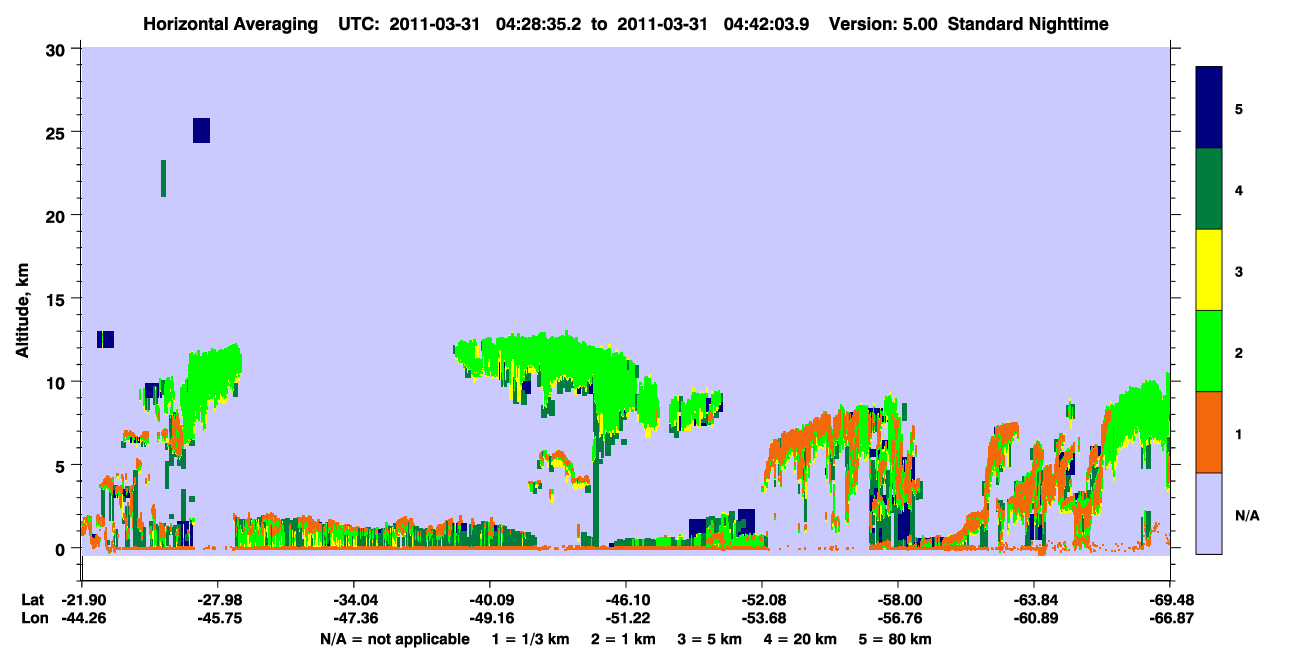Click longitude value -53.68
1300x667 pixels.
pos(762,619)
